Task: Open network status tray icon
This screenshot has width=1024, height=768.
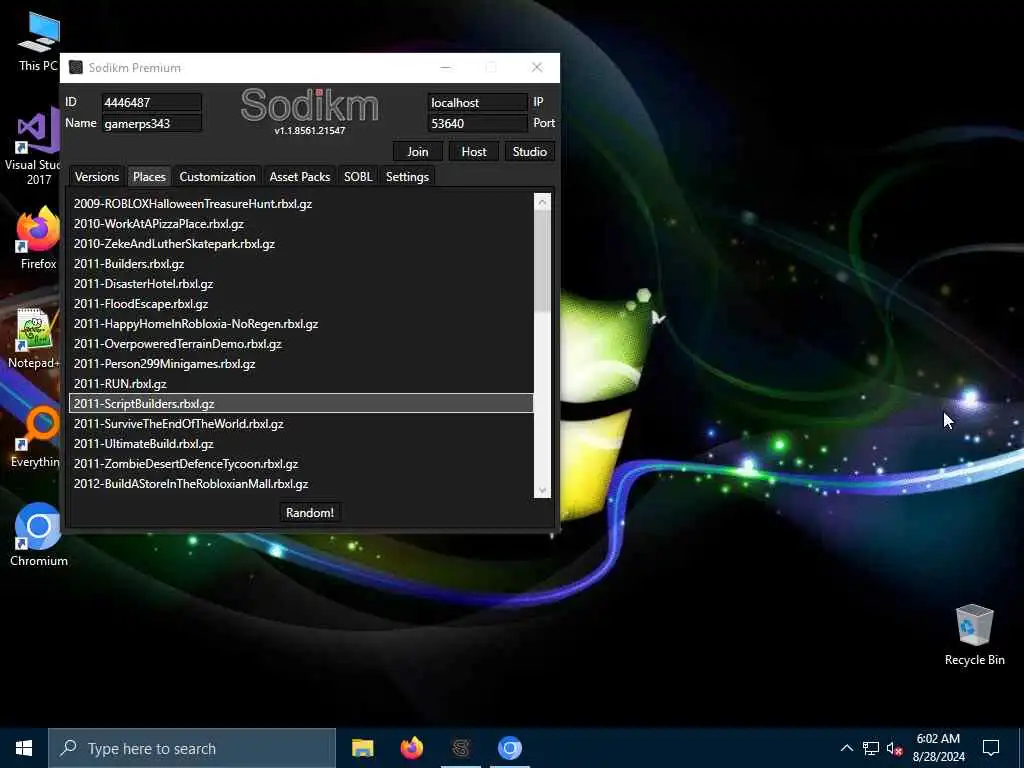Action: pyautogui.click(x=871, y=748)
